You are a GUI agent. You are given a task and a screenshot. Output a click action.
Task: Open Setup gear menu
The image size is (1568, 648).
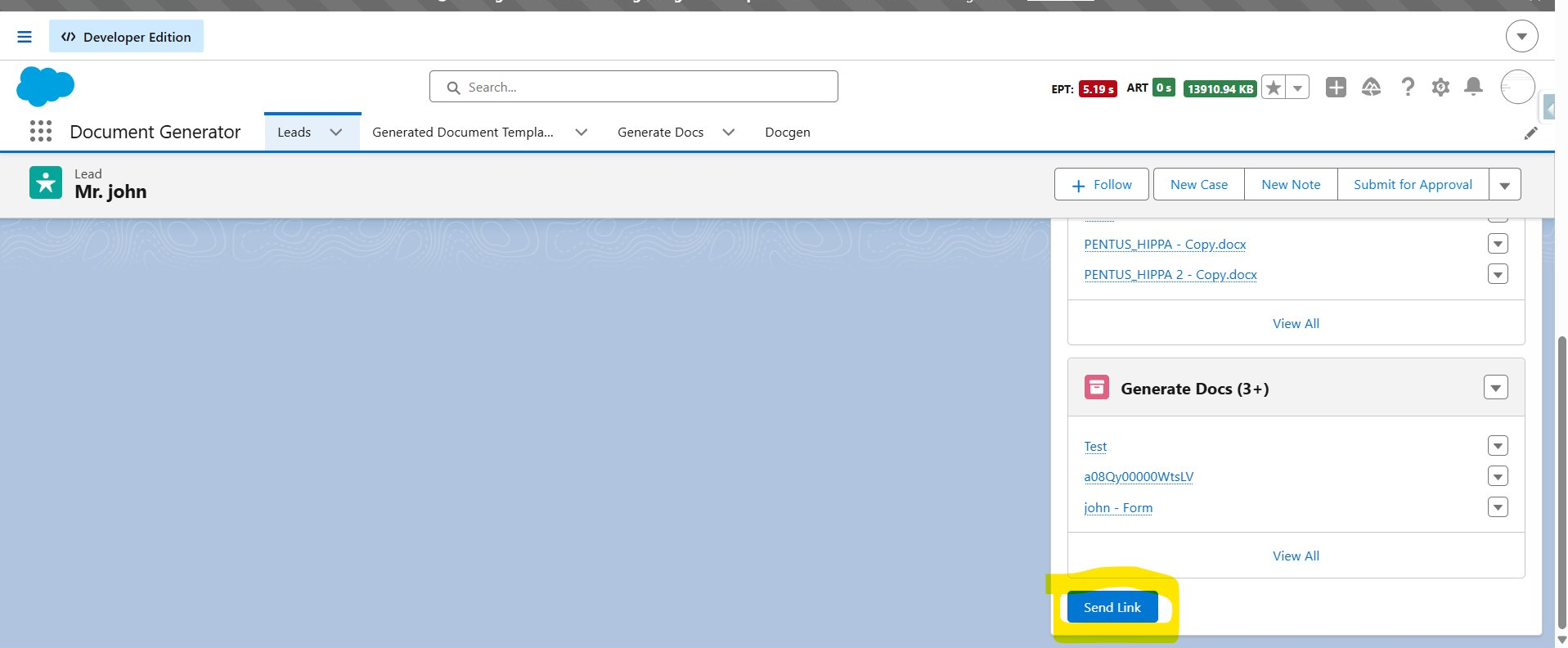(1440, 87)
